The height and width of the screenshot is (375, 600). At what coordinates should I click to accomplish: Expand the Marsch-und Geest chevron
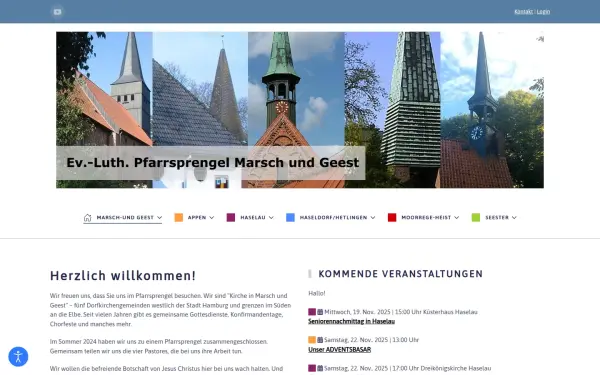coord(160,218)
